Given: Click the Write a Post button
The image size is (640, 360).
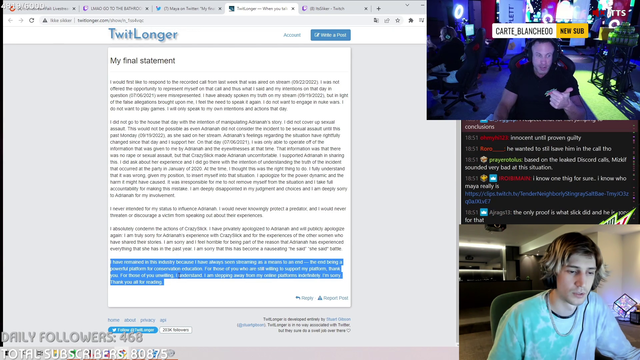Looking at the screenshot, I should point(330,35).
